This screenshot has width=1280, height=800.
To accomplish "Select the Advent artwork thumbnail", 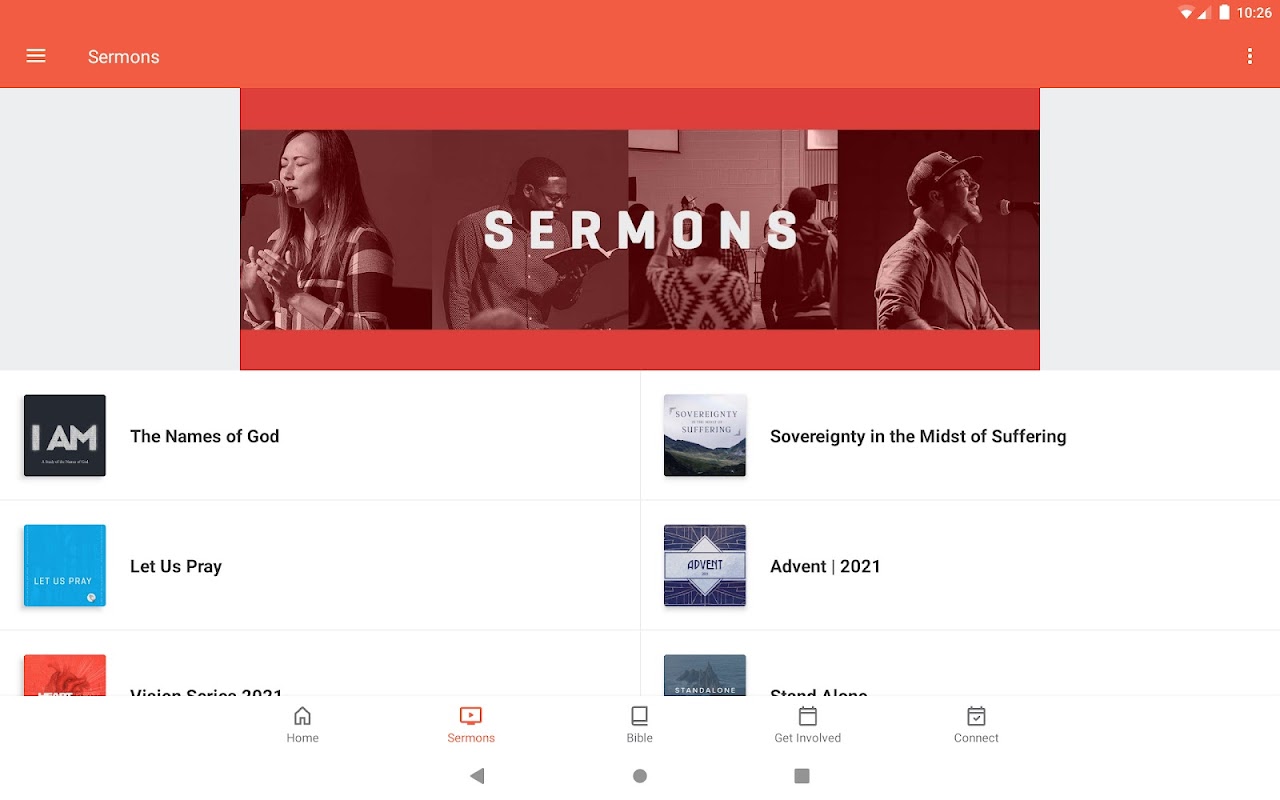I will pos(705,565).
